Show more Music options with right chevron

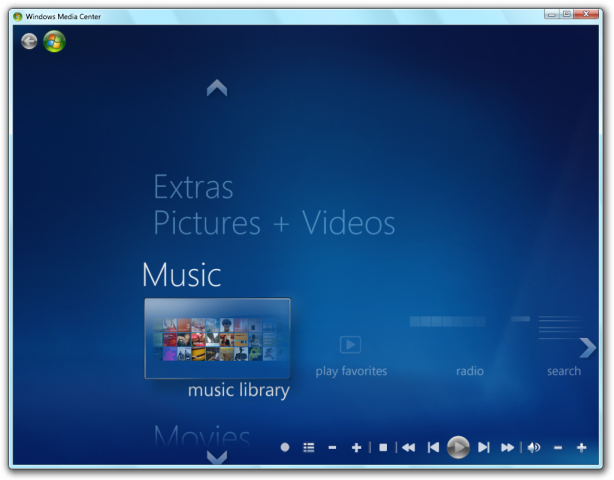click(x=587, y=347)
